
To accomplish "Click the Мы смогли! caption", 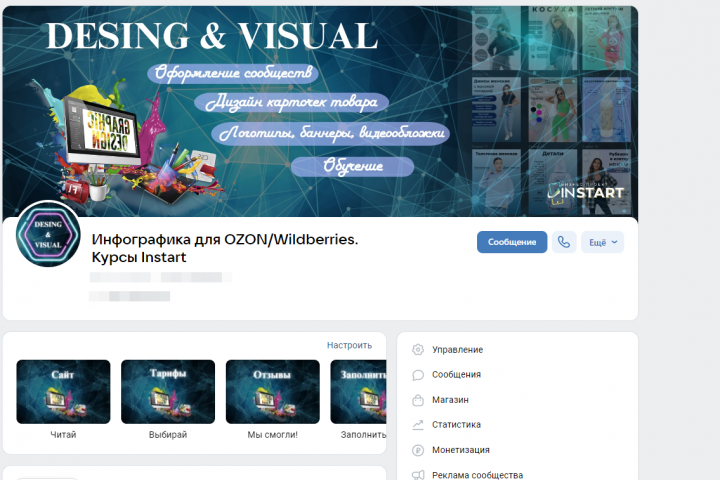I will 273,435.
